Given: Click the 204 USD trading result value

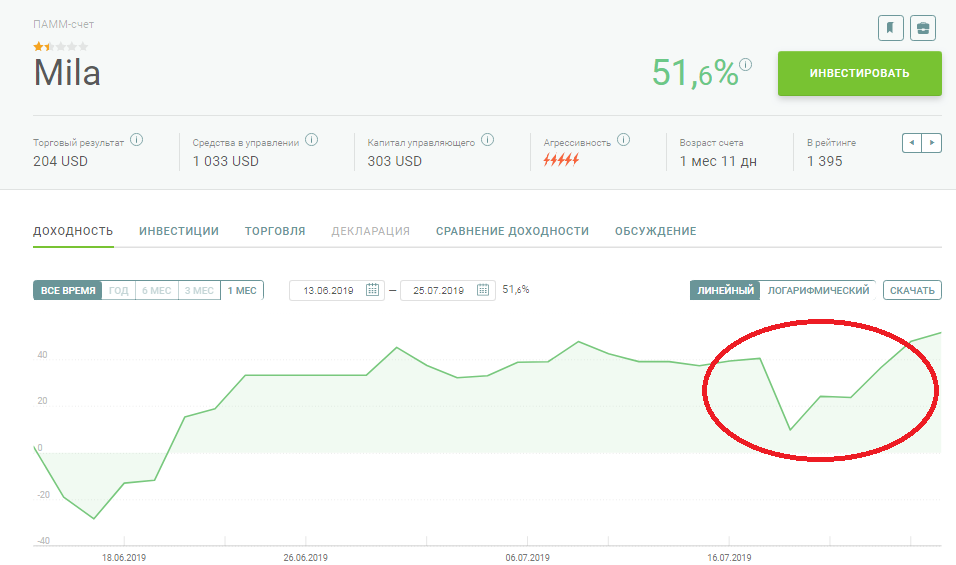Looking at the screenshot, I should pos(60,161).
